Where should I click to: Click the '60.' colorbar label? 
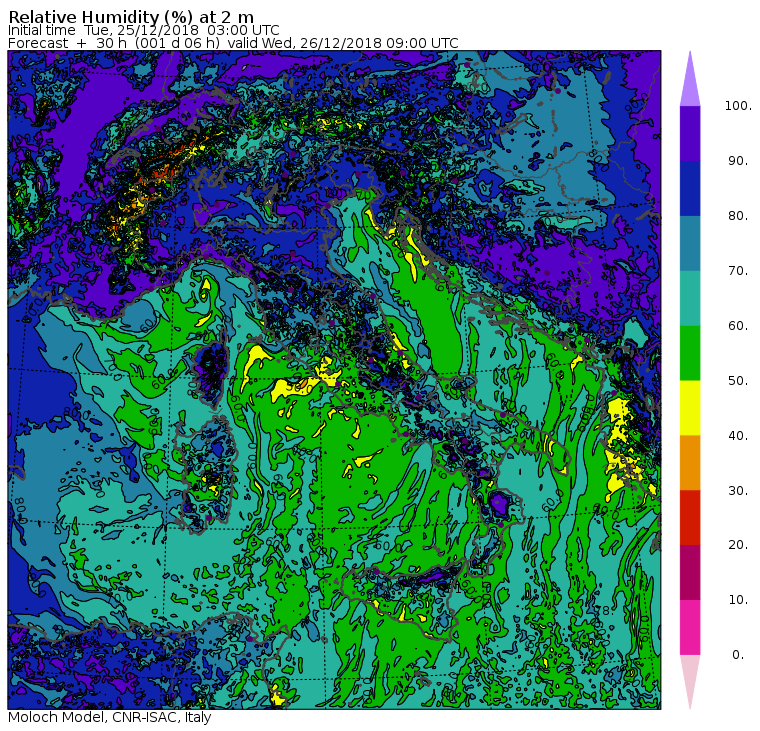pyautogui.click(x=738, y=326)
